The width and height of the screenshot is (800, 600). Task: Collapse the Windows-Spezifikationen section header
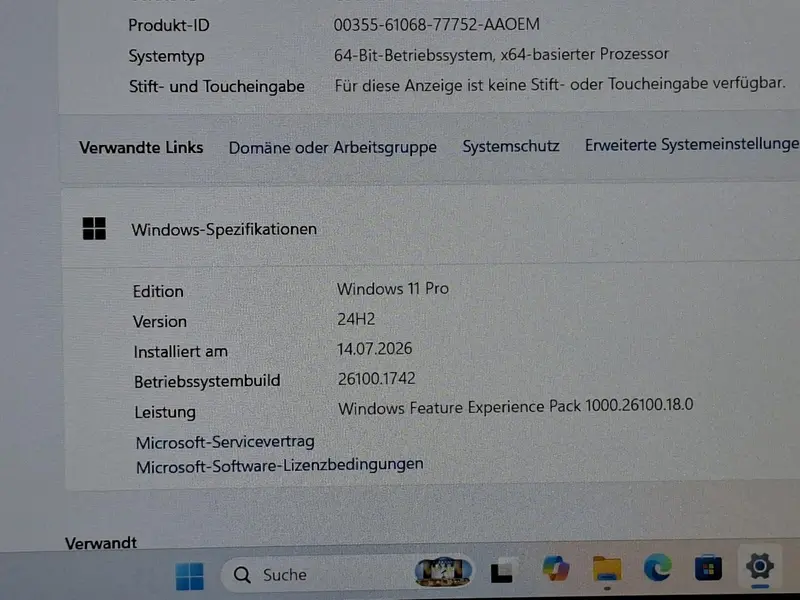click(x=430, y=228)
